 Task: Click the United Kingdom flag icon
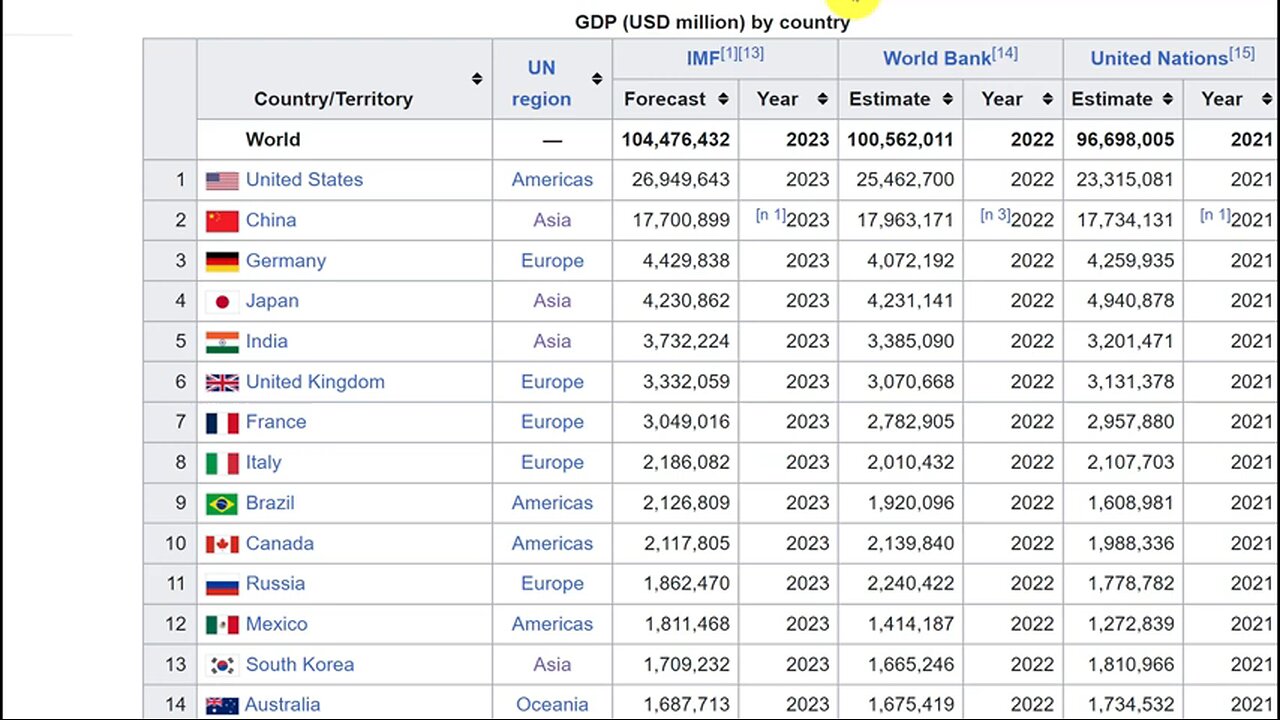click(222, 383)
